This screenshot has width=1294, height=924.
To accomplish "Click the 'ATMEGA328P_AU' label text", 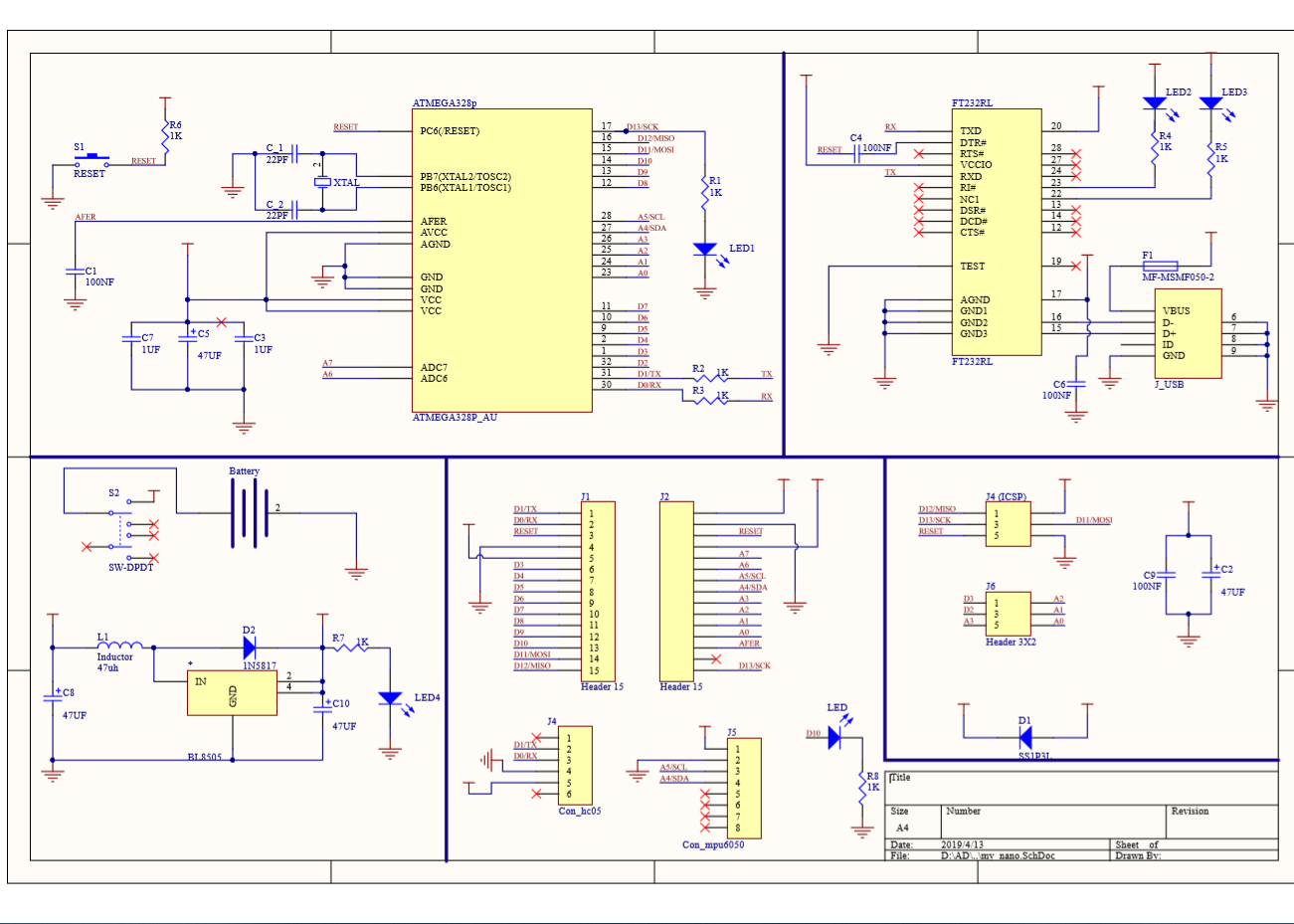I will [x=456, y=418].
